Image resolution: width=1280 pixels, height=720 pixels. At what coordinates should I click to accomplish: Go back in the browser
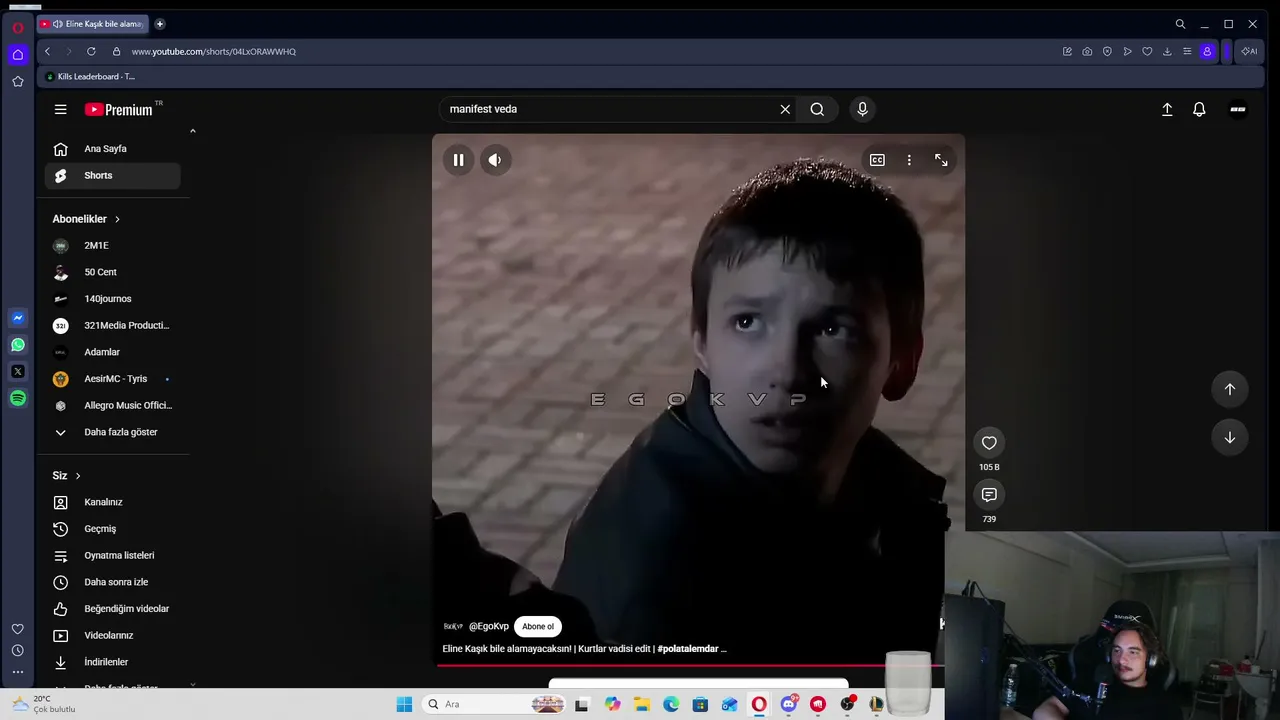[47, 52]
